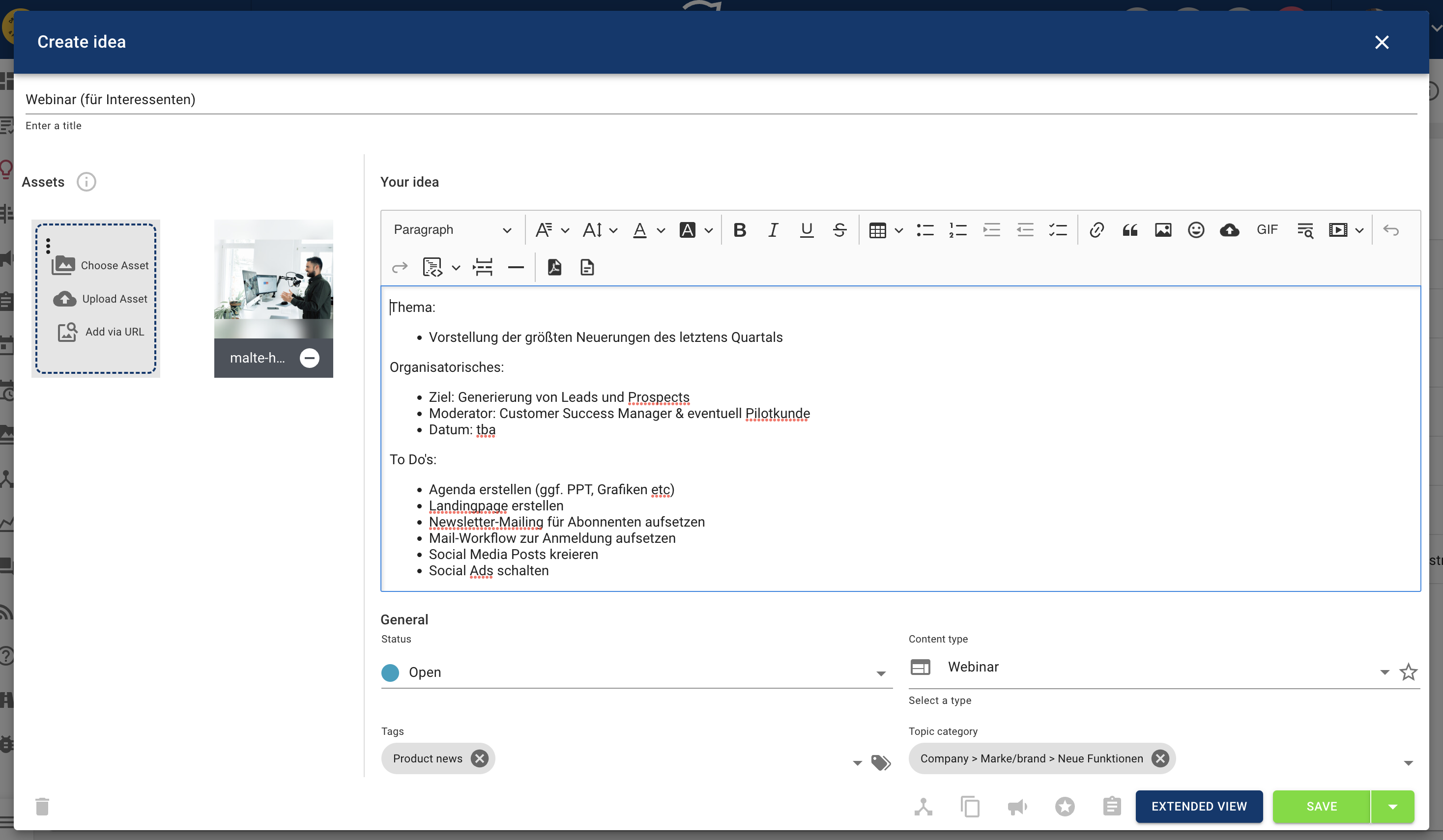Viewport: 1443px width, 840px height.
Task: Insert a horizontal line
Action: [516, 267]
